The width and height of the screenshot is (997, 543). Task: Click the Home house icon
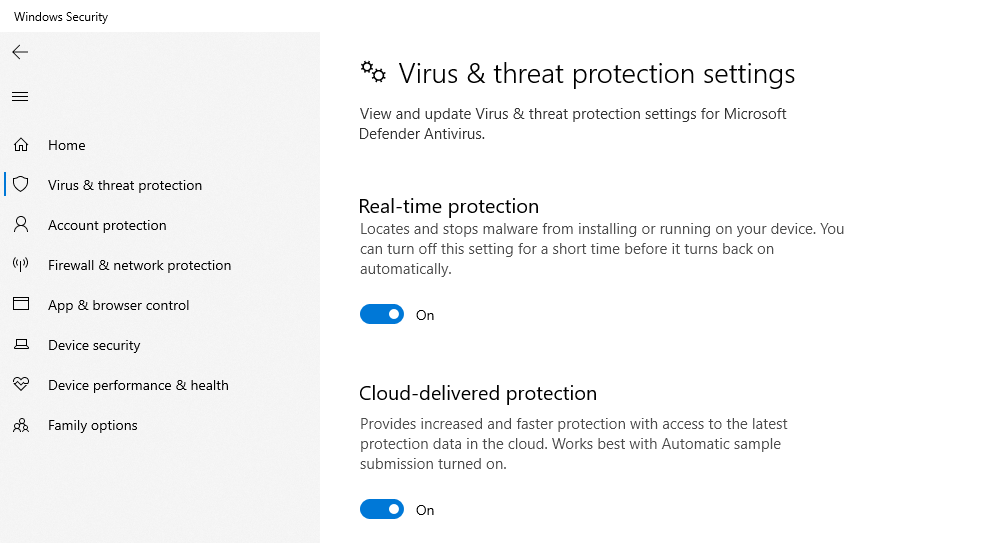pos(21,145)
